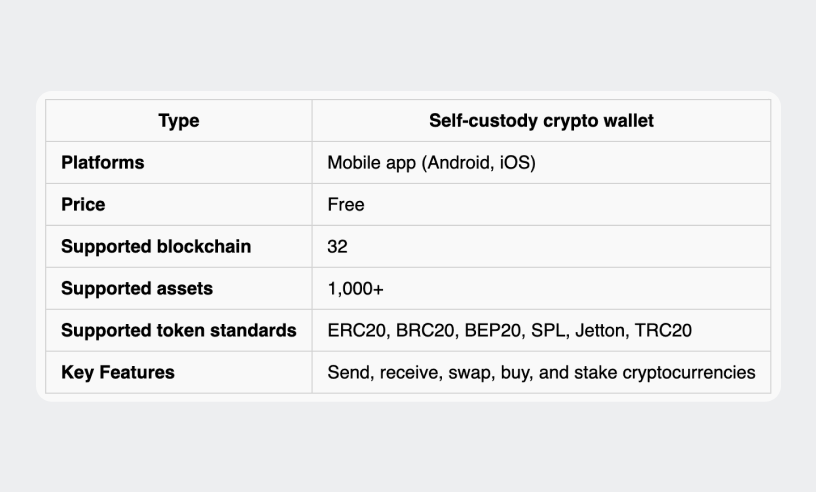Select the Free price value

[346, 205]
